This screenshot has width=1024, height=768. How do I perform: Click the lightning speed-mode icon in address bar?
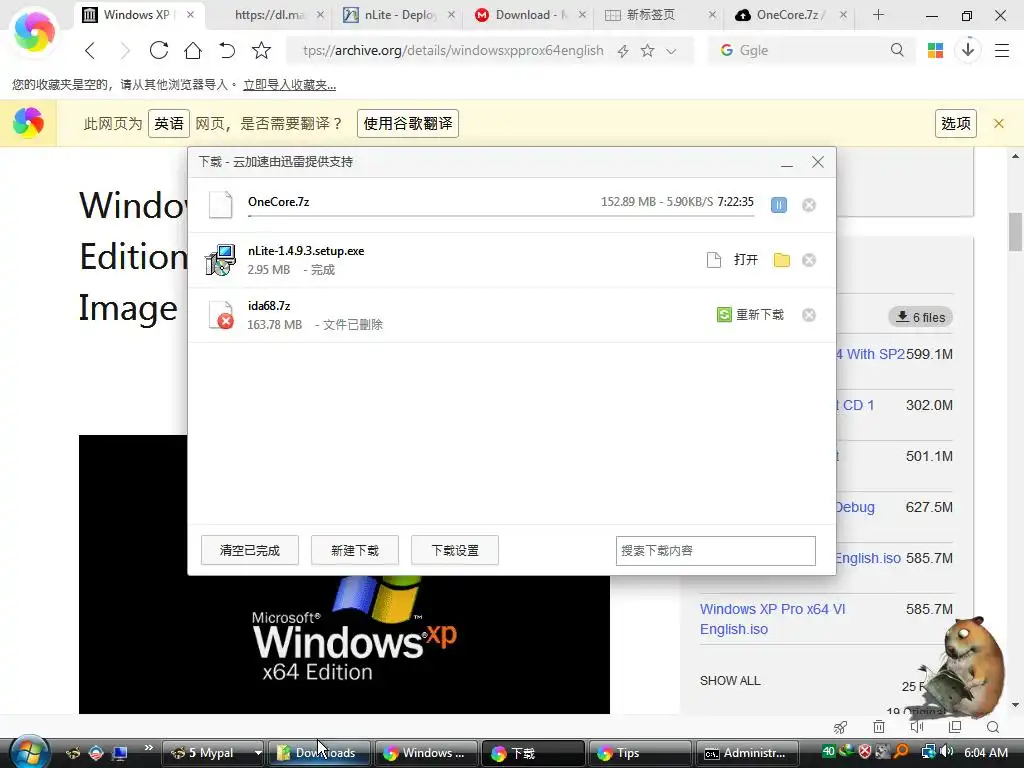click(623, 51)
